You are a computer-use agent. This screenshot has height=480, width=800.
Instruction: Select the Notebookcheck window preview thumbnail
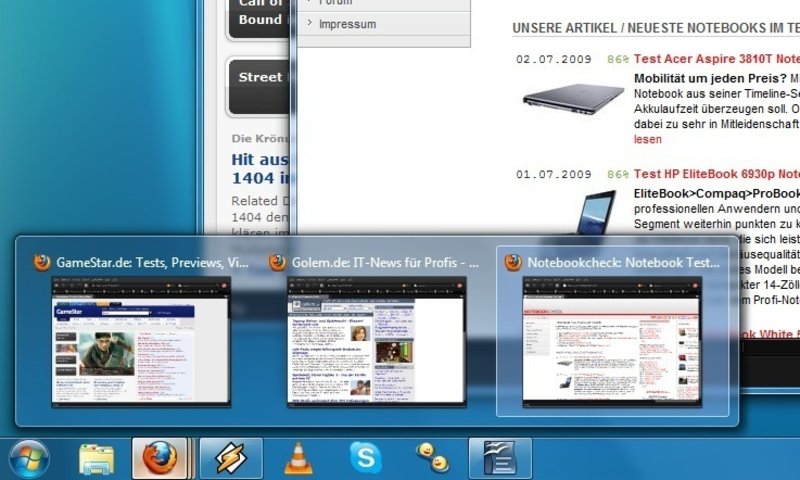tap(612, 342)
